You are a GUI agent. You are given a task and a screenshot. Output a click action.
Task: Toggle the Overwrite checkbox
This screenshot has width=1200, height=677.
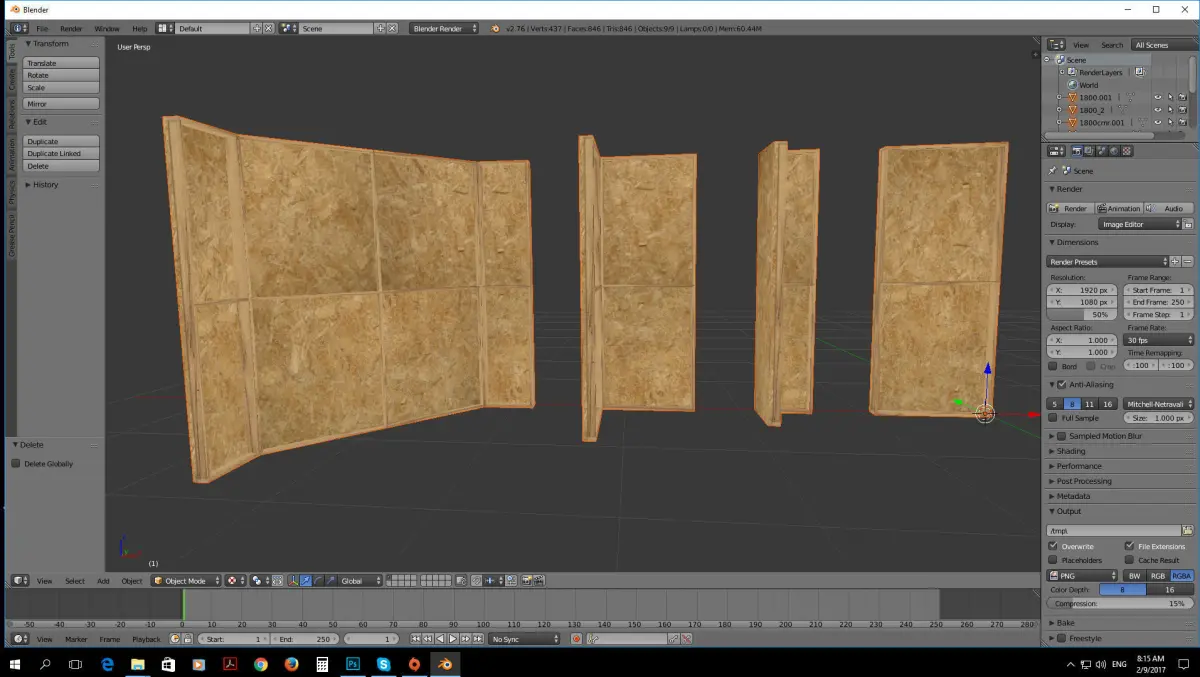[1053, 546]
